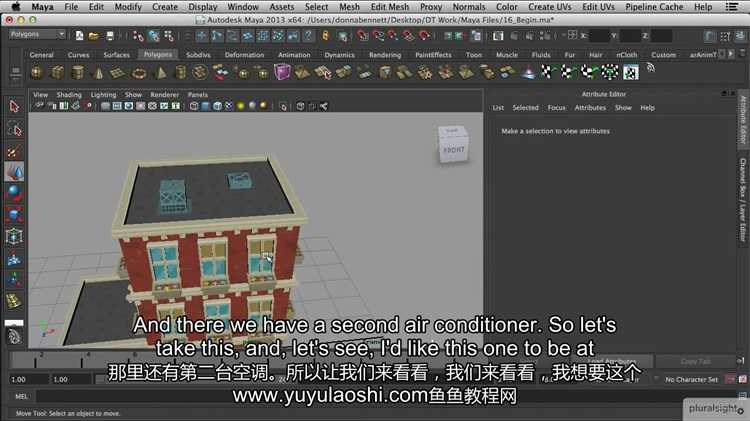Toggle textured display in the viewport toolbar

[x=229, y=106]
